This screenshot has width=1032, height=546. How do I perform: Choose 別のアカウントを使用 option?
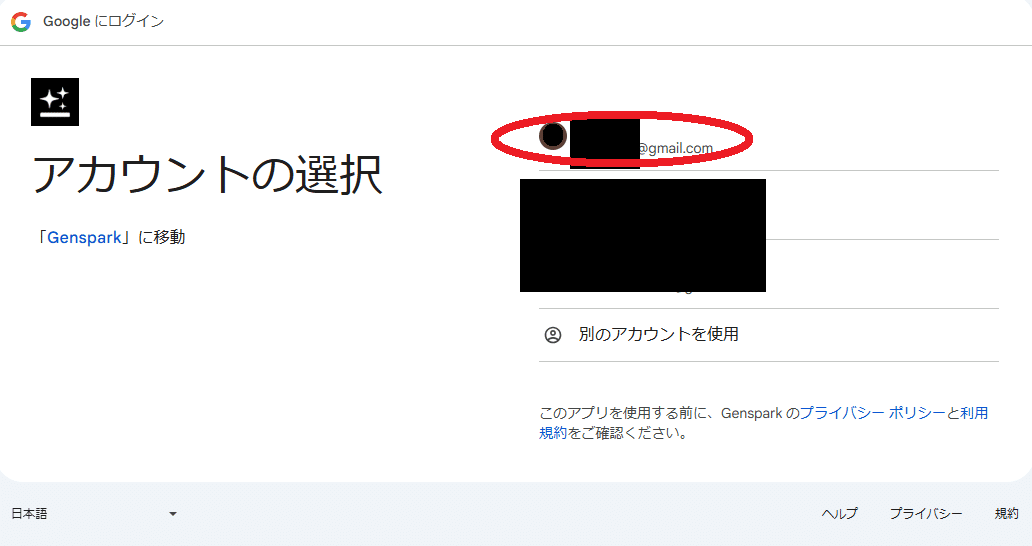point(769,335)
